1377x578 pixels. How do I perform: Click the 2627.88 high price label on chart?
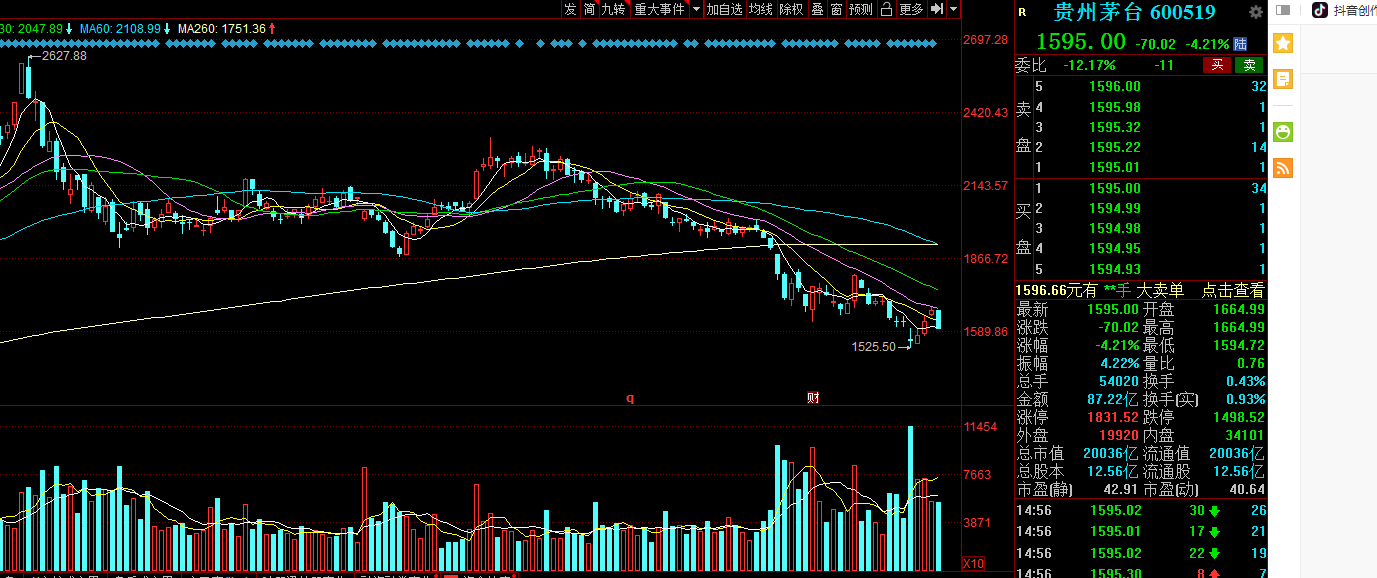[x=64, y=56]
